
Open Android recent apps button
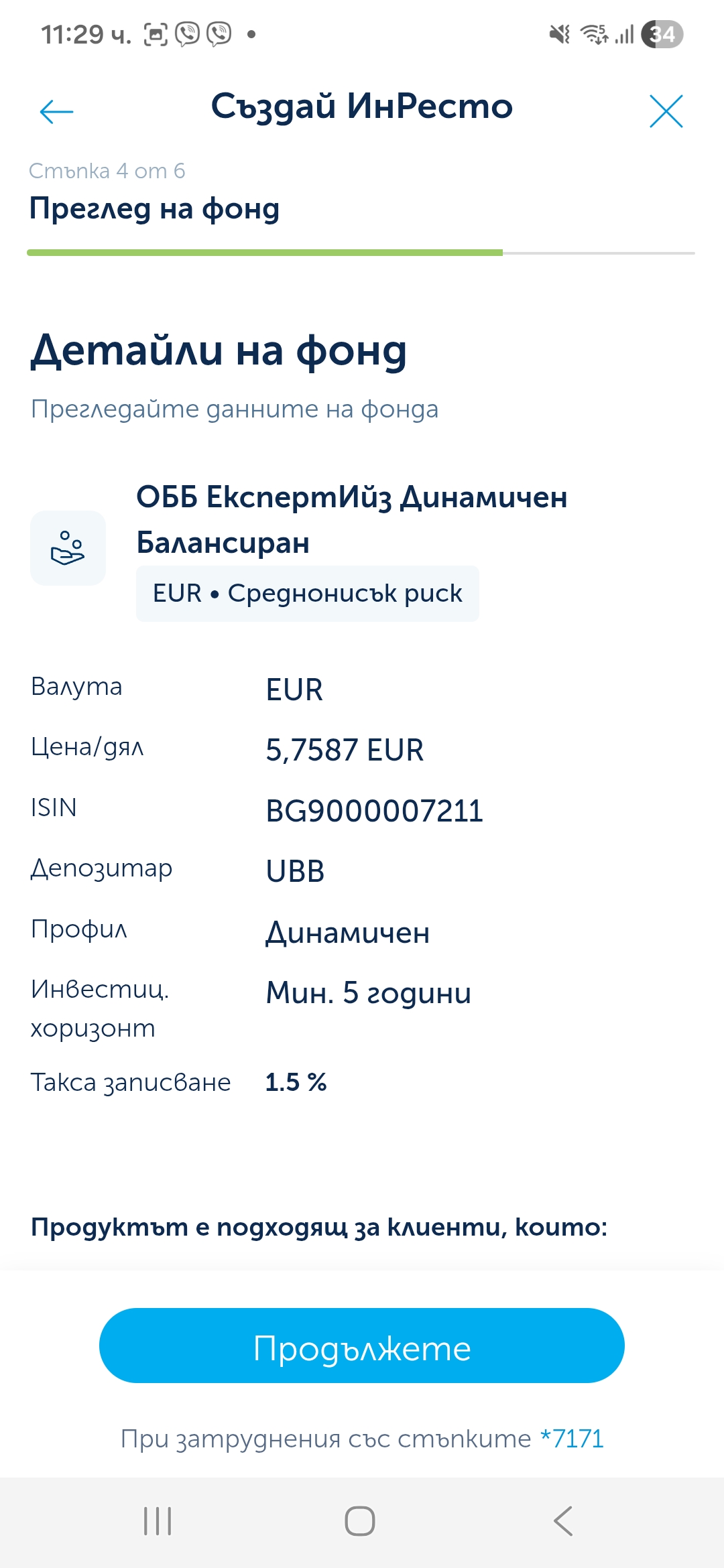click(x=158, y=1521)
